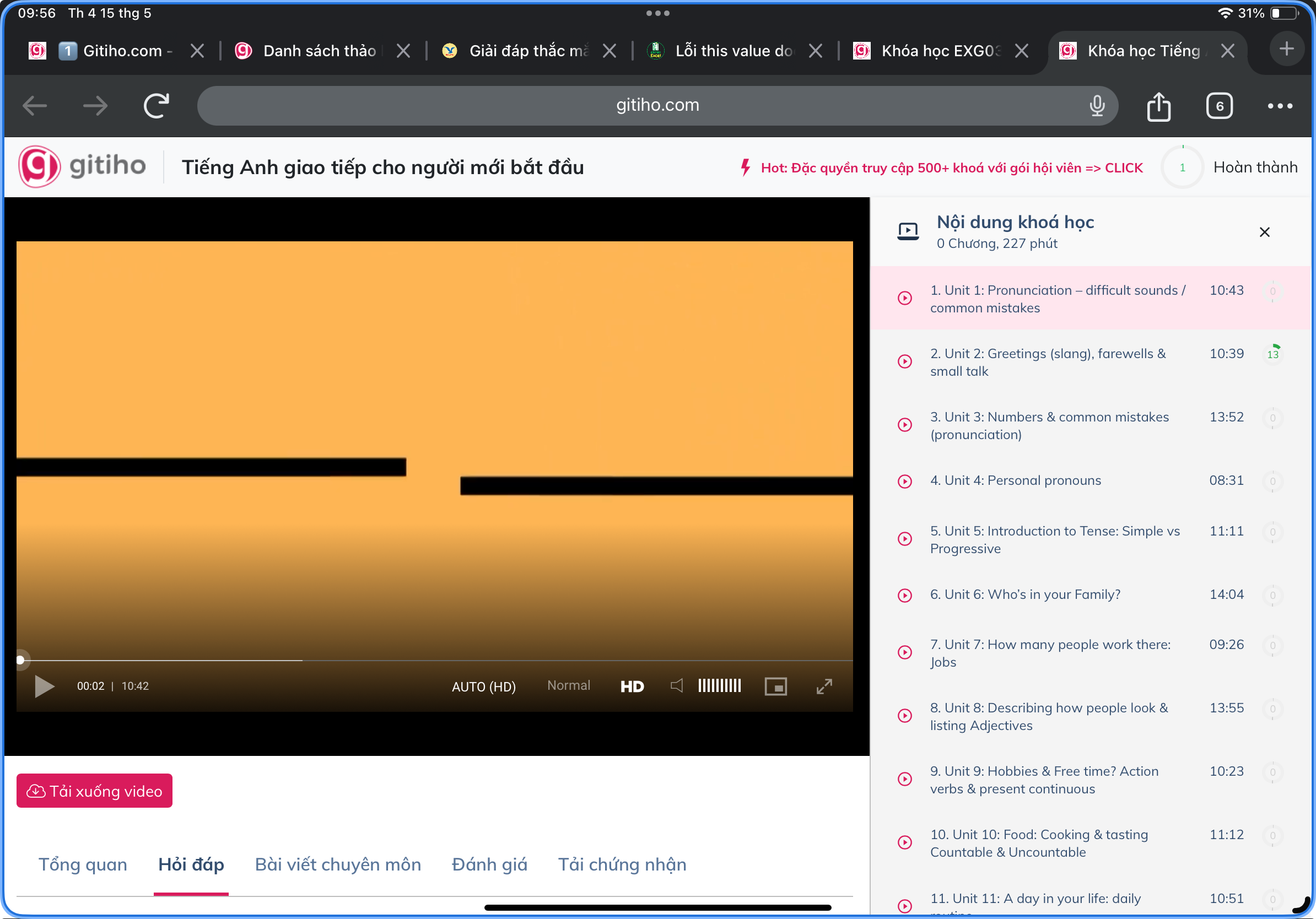Play the lesson video

(x=44, y=686)
